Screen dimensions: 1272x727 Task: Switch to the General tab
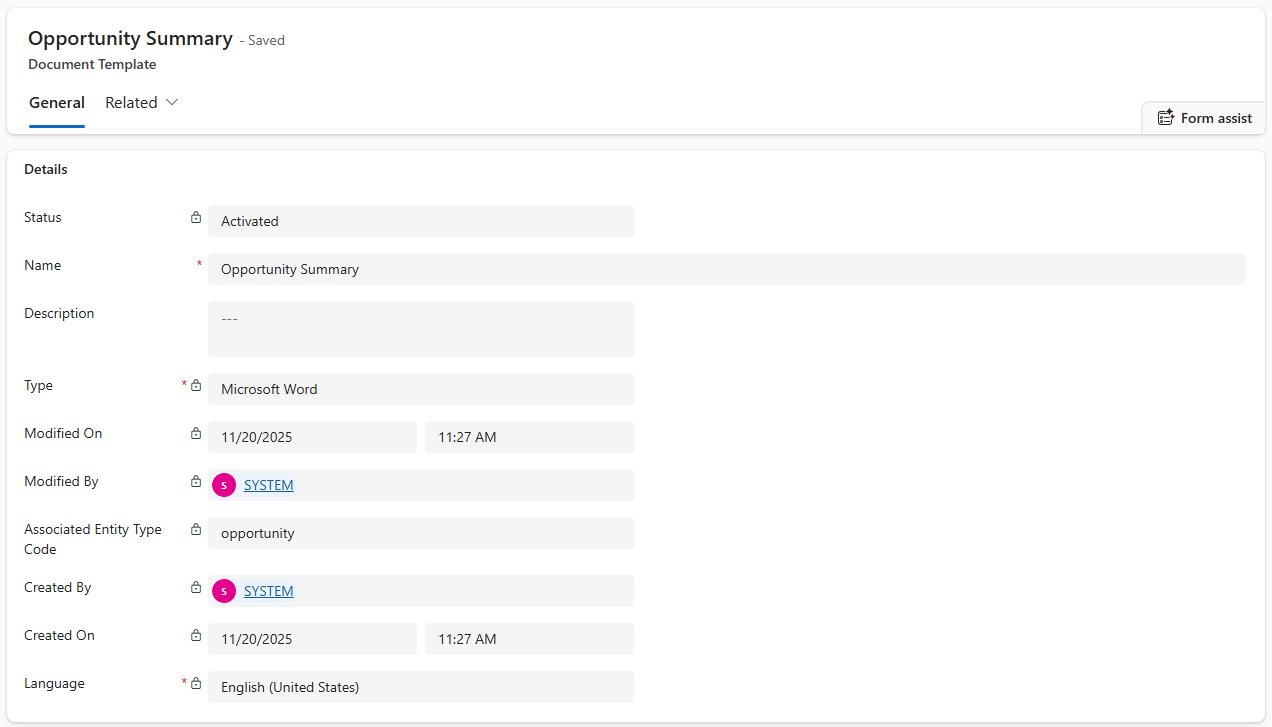(x=57, y=103)
